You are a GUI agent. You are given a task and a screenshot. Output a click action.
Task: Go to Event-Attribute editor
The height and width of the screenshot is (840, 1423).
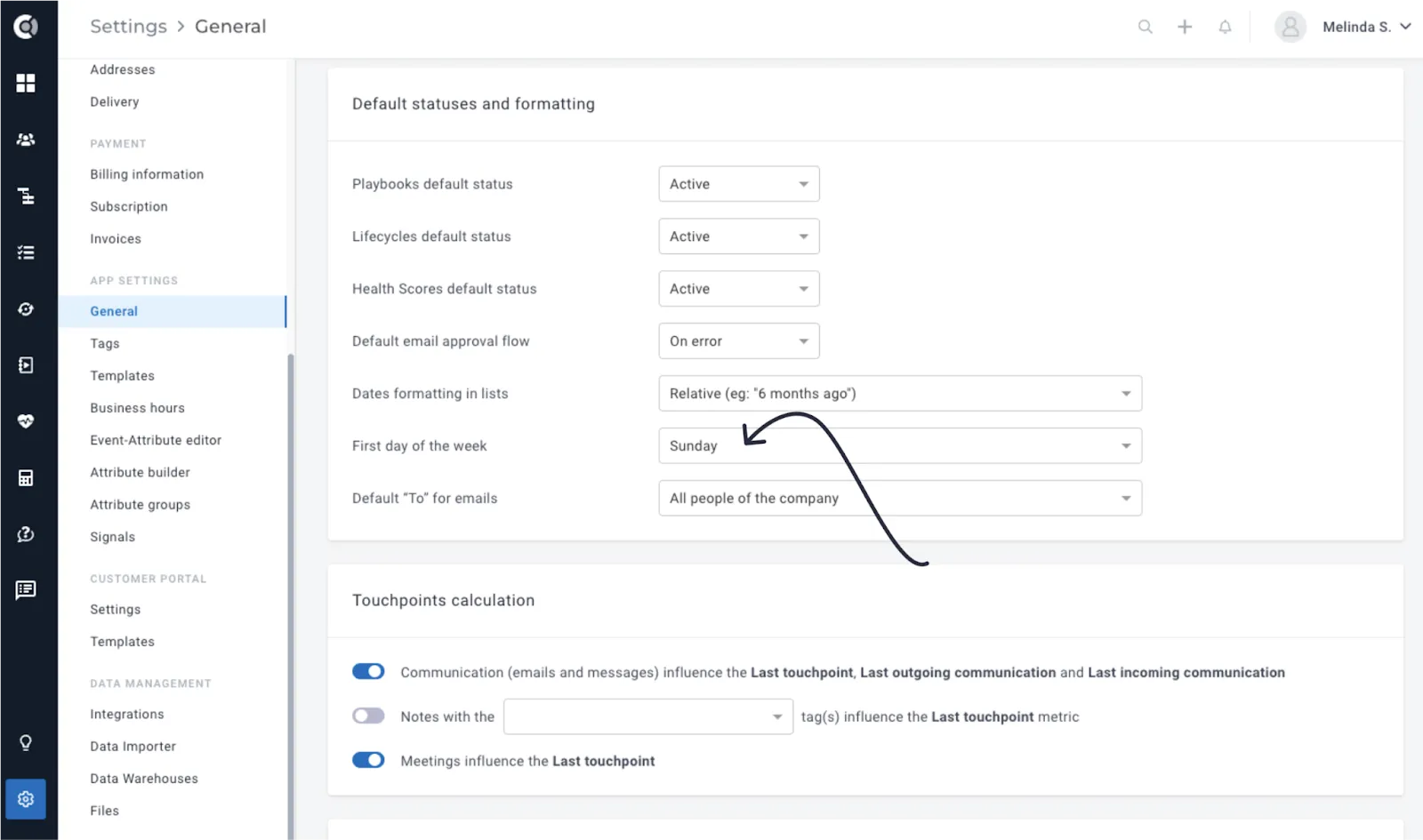tap(156, 440)
